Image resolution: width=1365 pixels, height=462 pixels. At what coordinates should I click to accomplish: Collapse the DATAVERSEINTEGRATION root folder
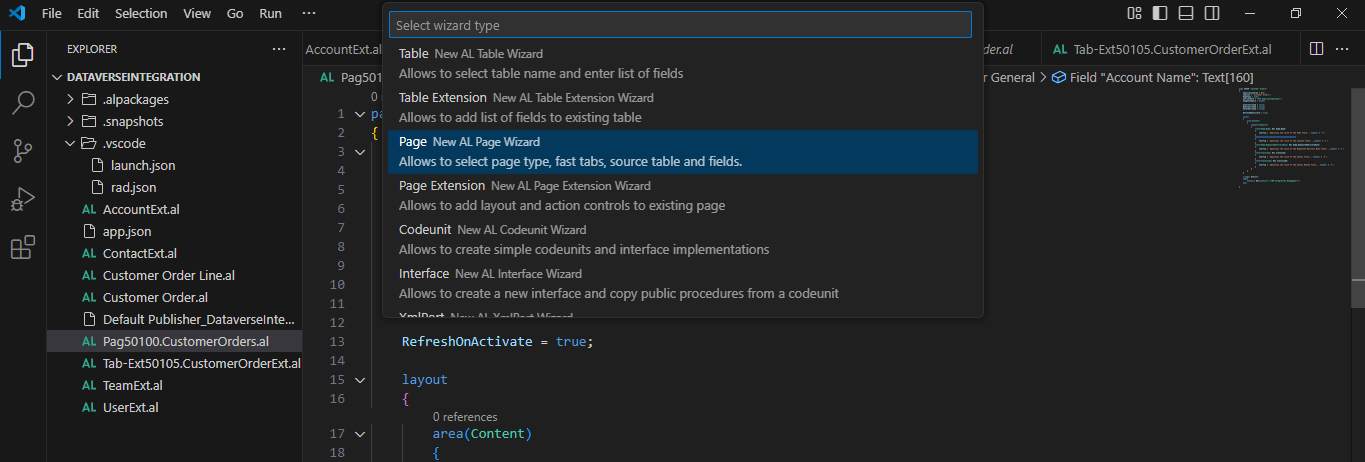click(58, 77)
